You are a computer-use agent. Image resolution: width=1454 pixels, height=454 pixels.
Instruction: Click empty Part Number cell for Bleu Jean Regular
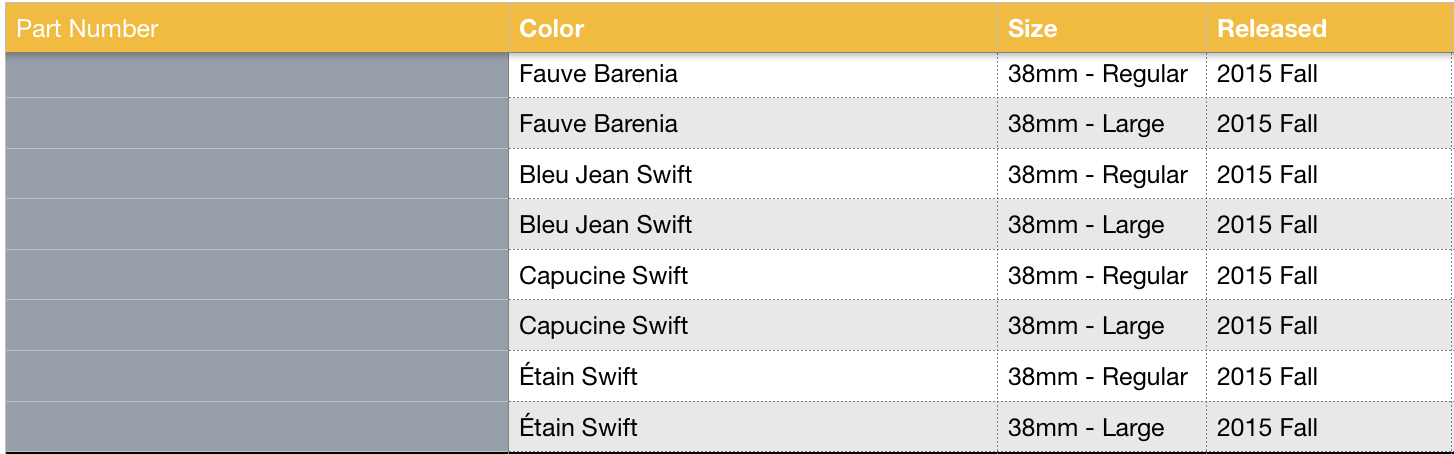coord(257,174)
